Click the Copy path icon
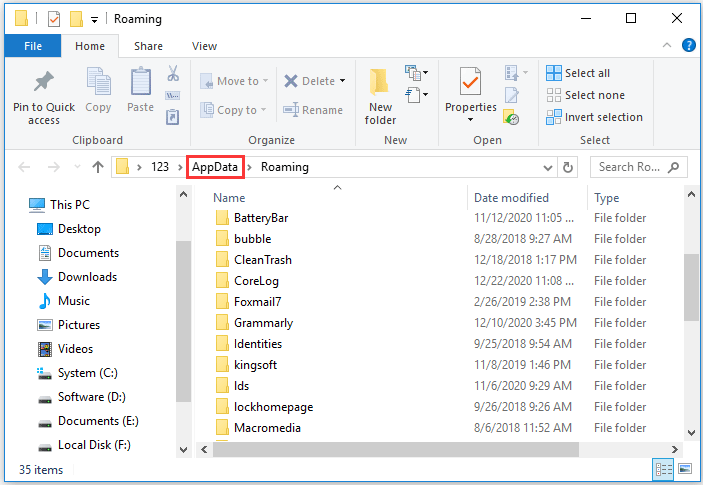Screen dimensions: 703x485 pyautogui.click(x=173, y=95)
